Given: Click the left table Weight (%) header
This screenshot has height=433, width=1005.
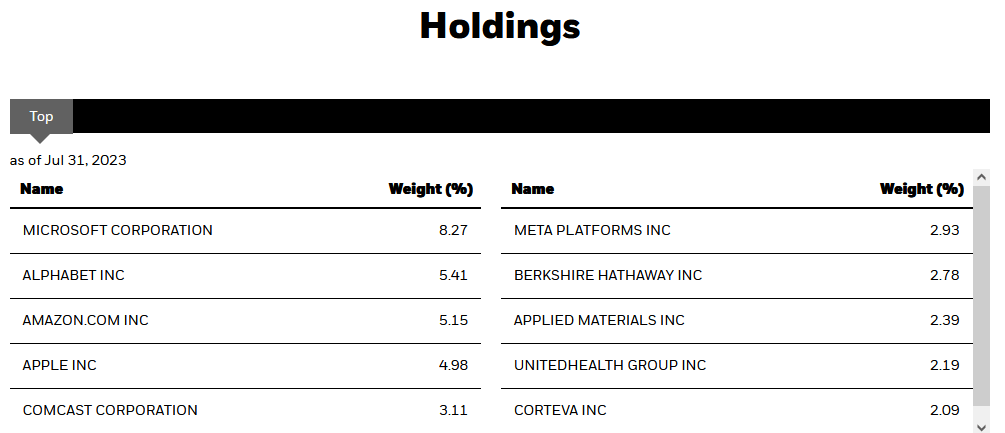Looking at the screenshot, I should coord(430,189).
